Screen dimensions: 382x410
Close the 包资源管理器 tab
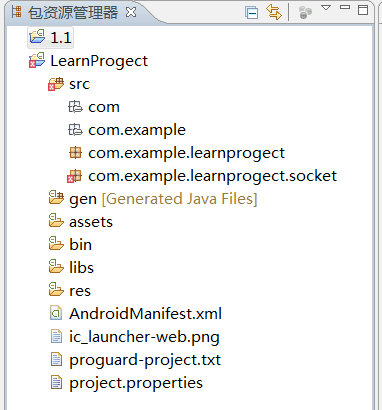click(131, 13)
